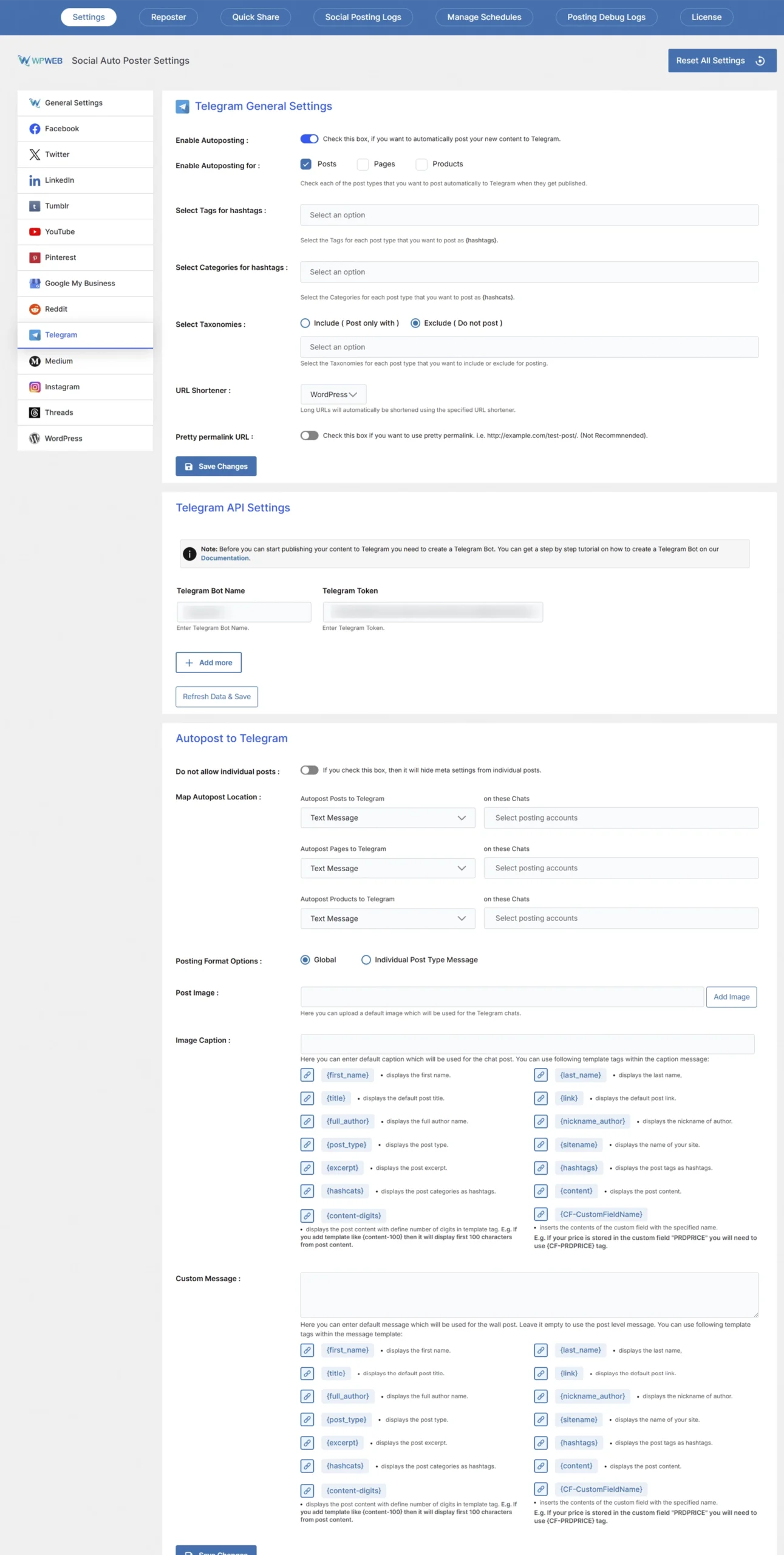Focus the Telegram Token field

coord(432,612)
